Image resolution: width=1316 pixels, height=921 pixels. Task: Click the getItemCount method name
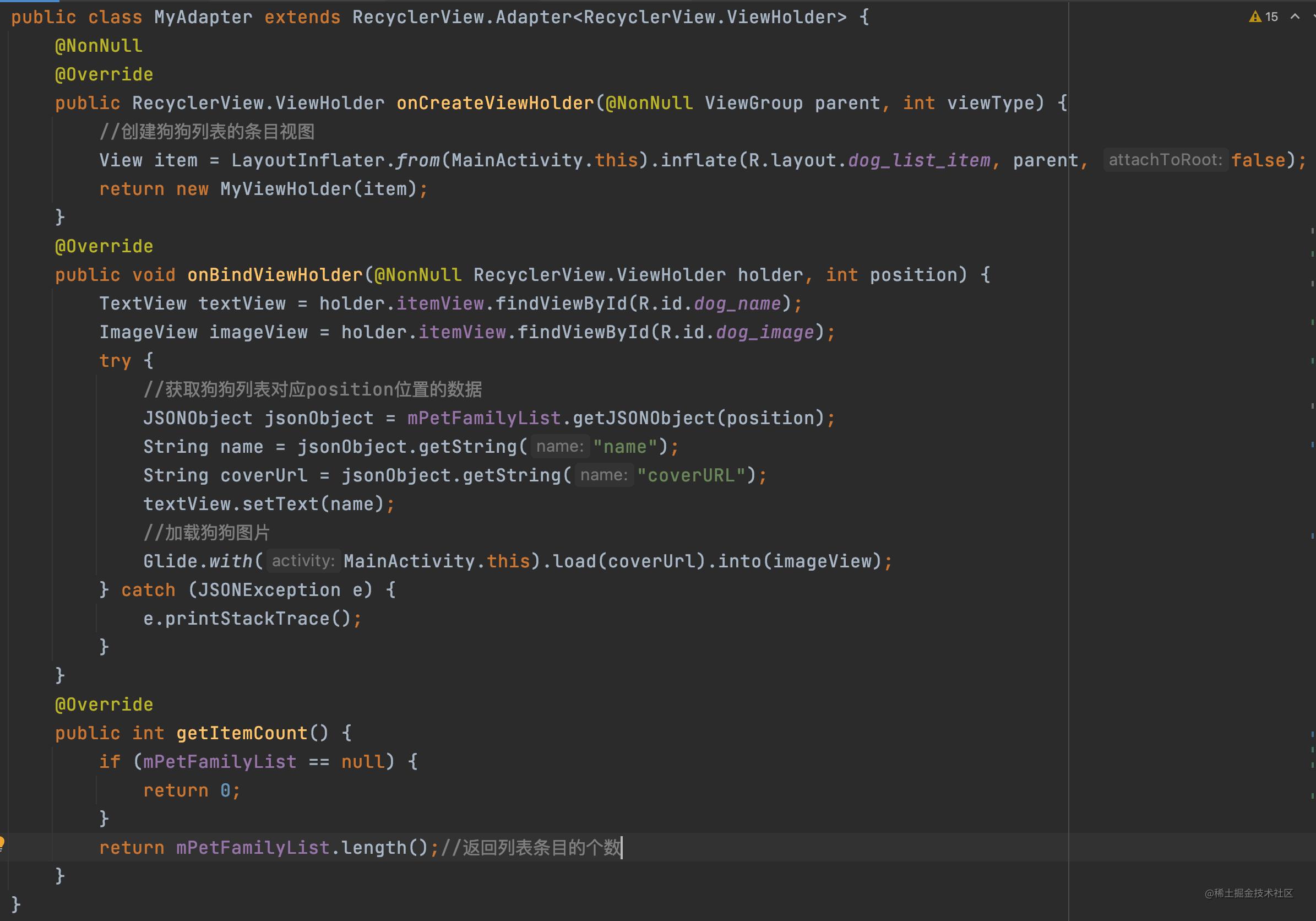coord(242,733)
